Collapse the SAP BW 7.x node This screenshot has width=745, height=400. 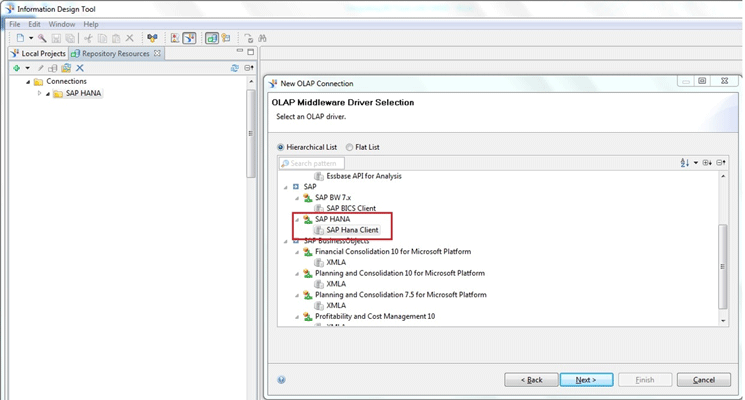[297, 198]
